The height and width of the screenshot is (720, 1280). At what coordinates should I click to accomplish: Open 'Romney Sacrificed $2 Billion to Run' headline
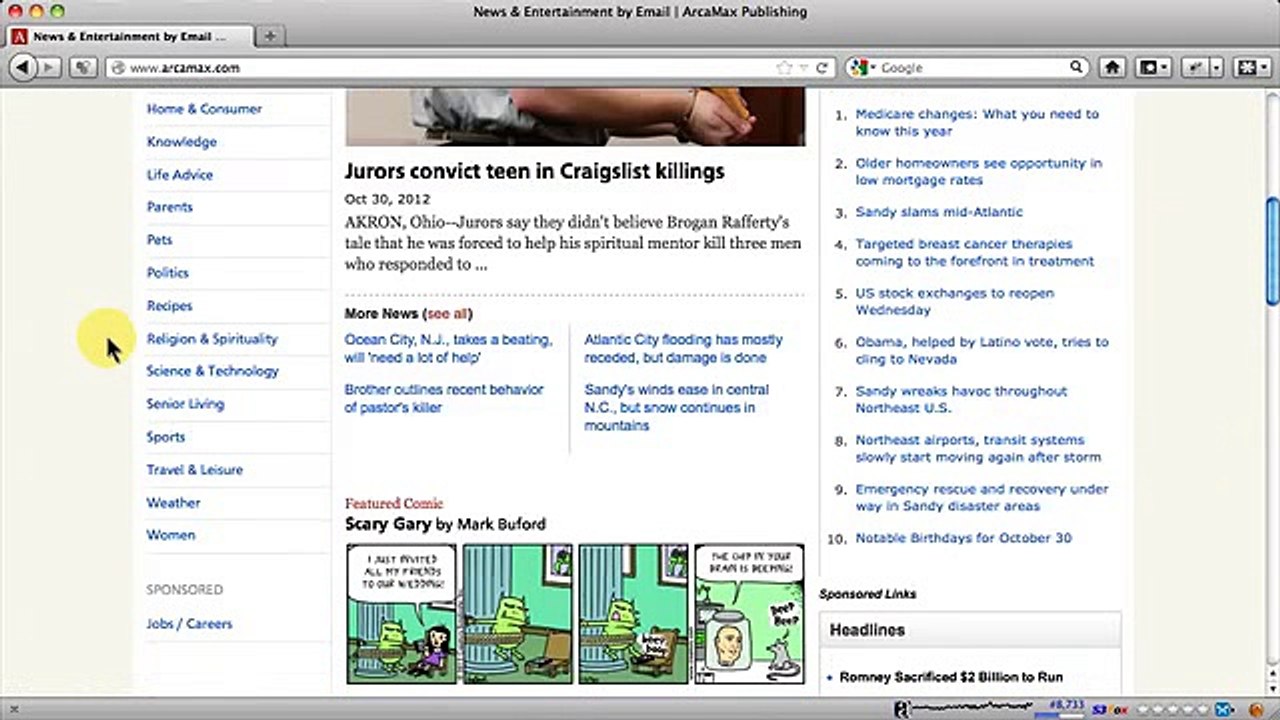tap(951, 677)
